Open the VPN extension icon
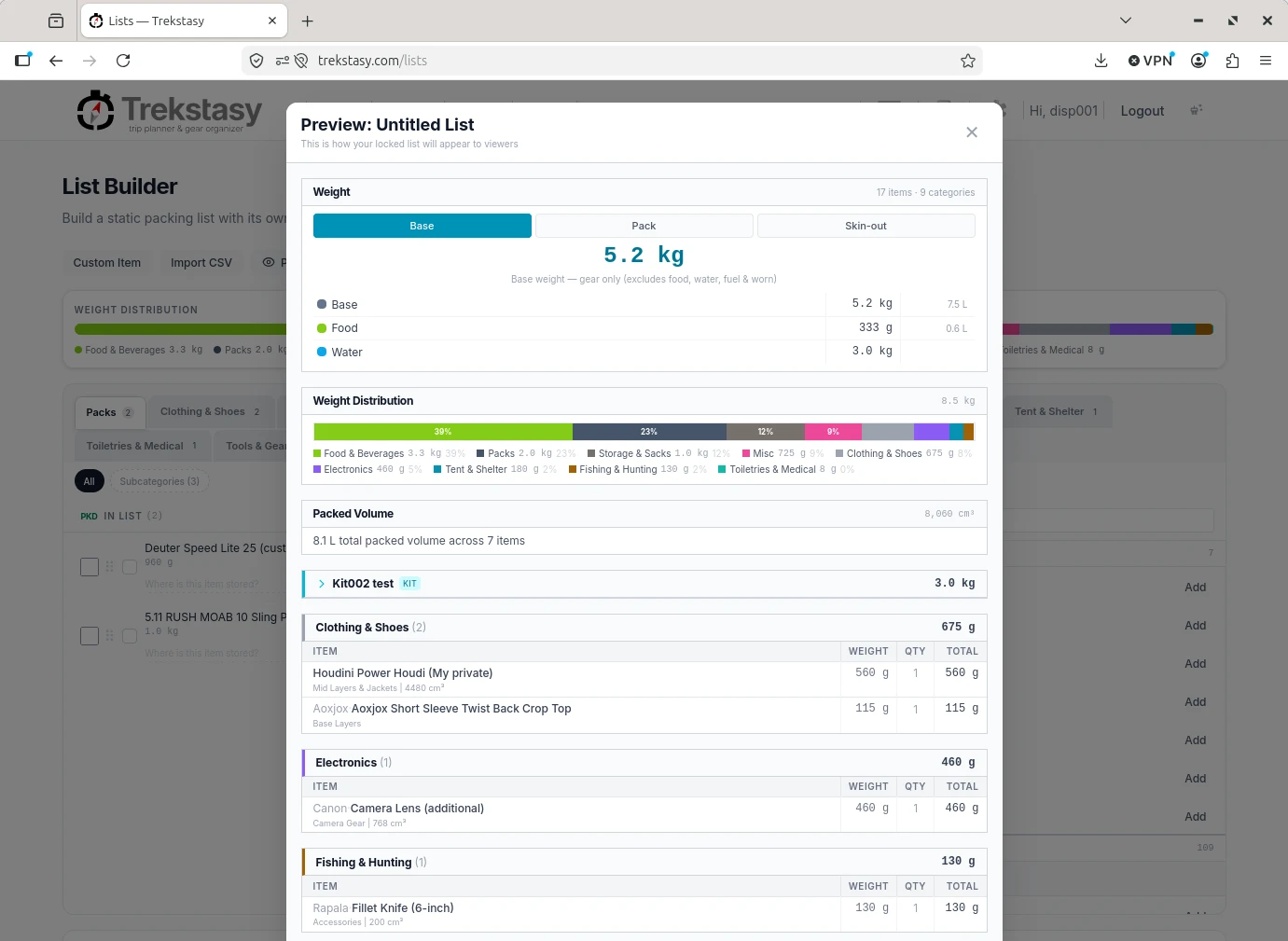The width and height of the screenshot is (1288, 941). 1151,61
